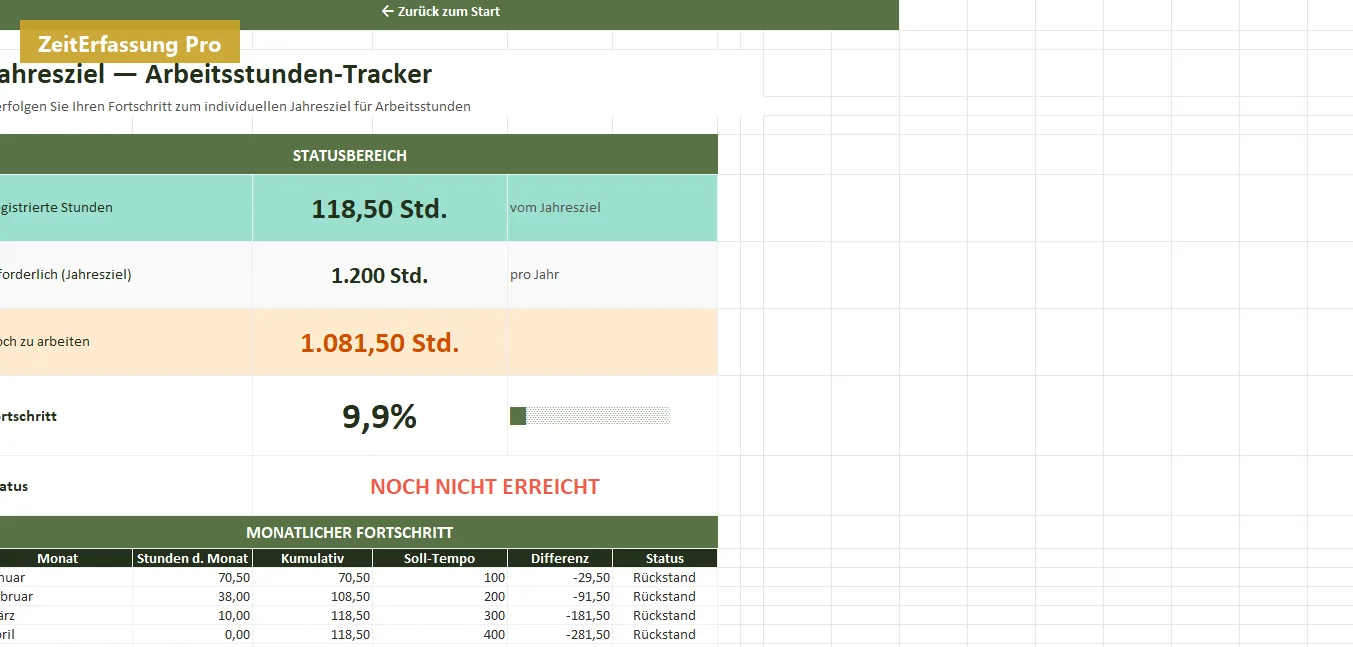The height and width of the screenshot is (647, 1353).
Task: Click the 'noch zu arbeiten' label cell
Action: coord(126,342)
